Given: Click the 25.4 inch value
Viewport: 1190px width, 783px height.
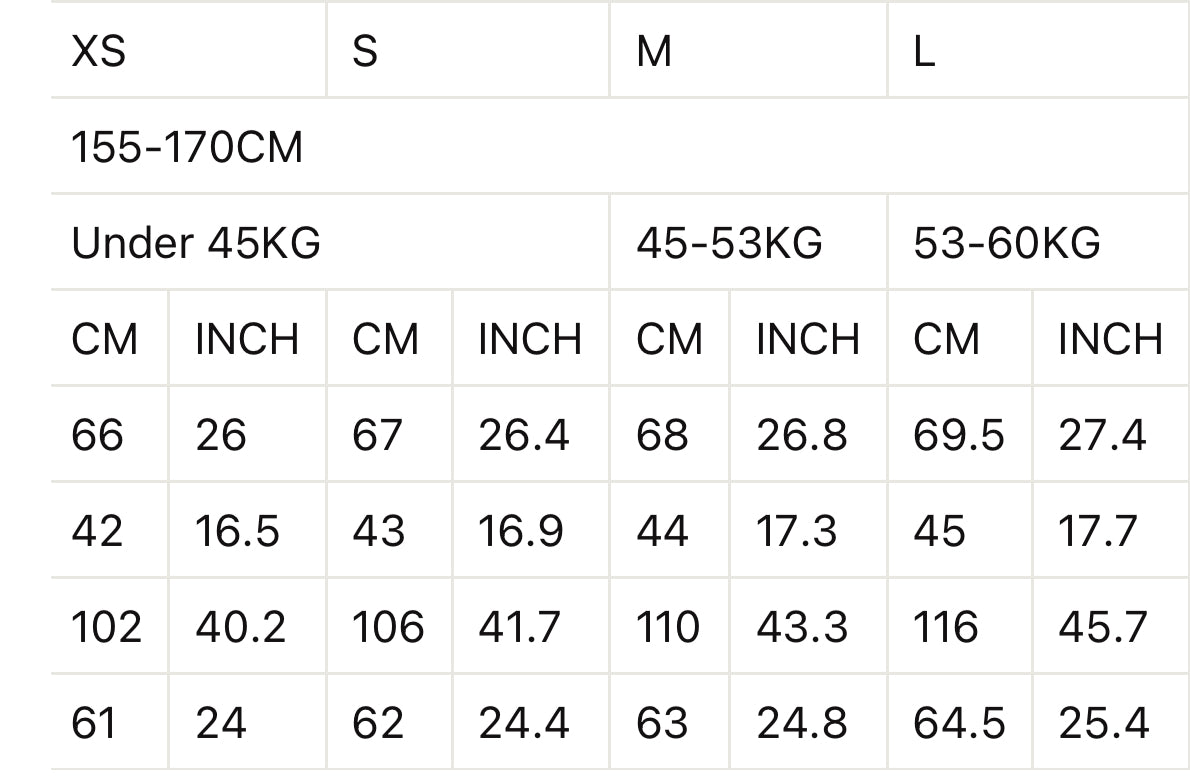Looking at the screenshot, I should 1104,723.
